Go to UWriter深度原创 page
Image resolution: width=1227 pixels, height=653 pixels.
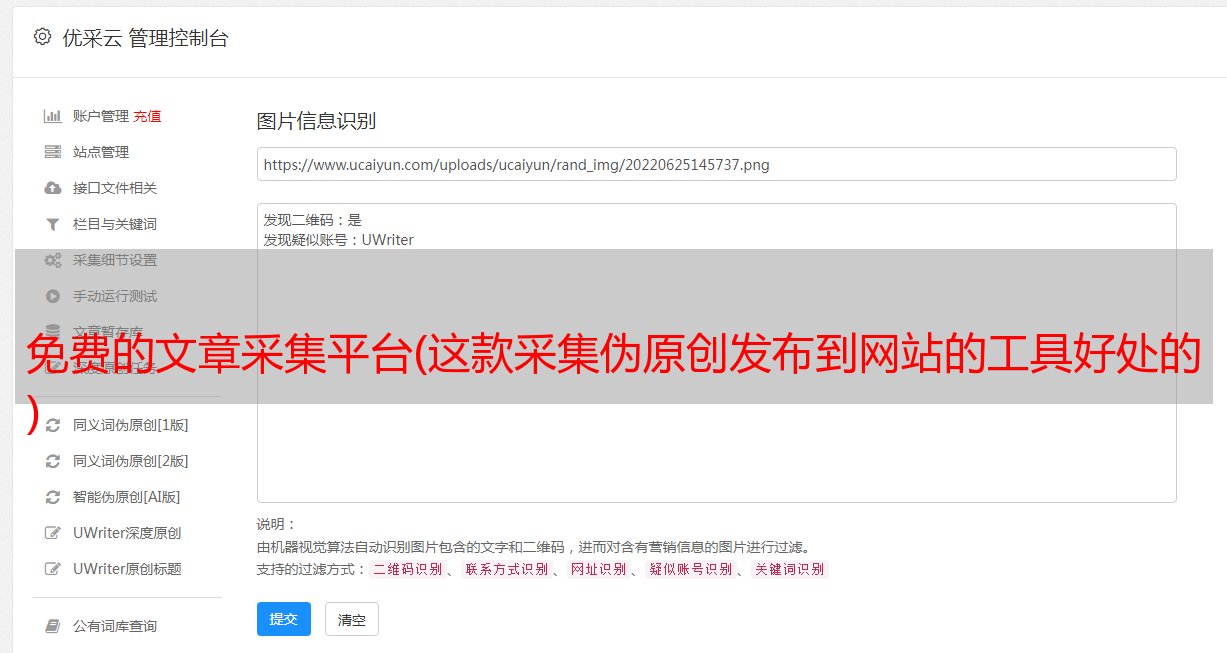[127, 533]
